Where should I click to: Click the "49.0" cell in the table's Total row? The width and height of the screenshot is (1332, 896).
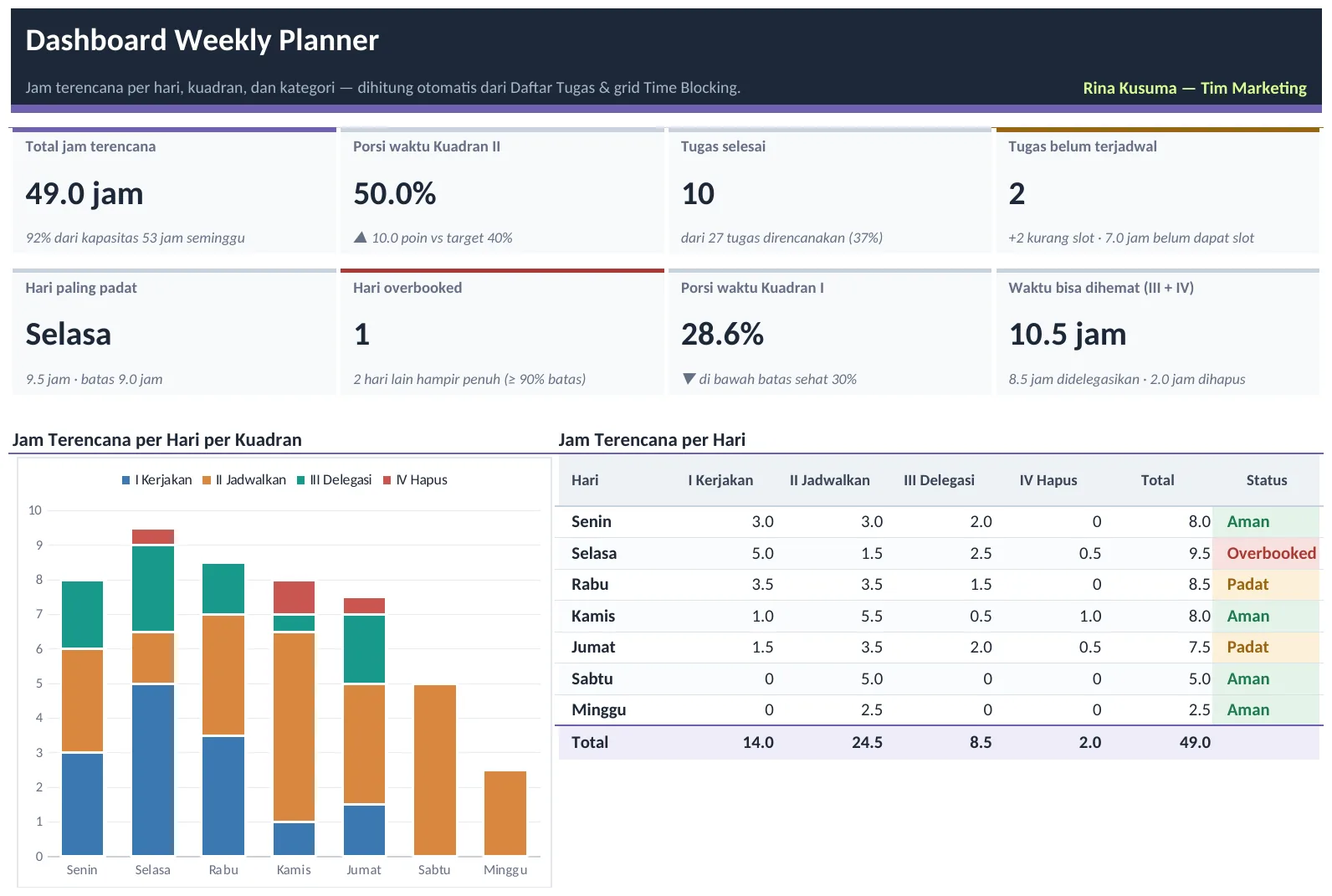(1195, 742)
